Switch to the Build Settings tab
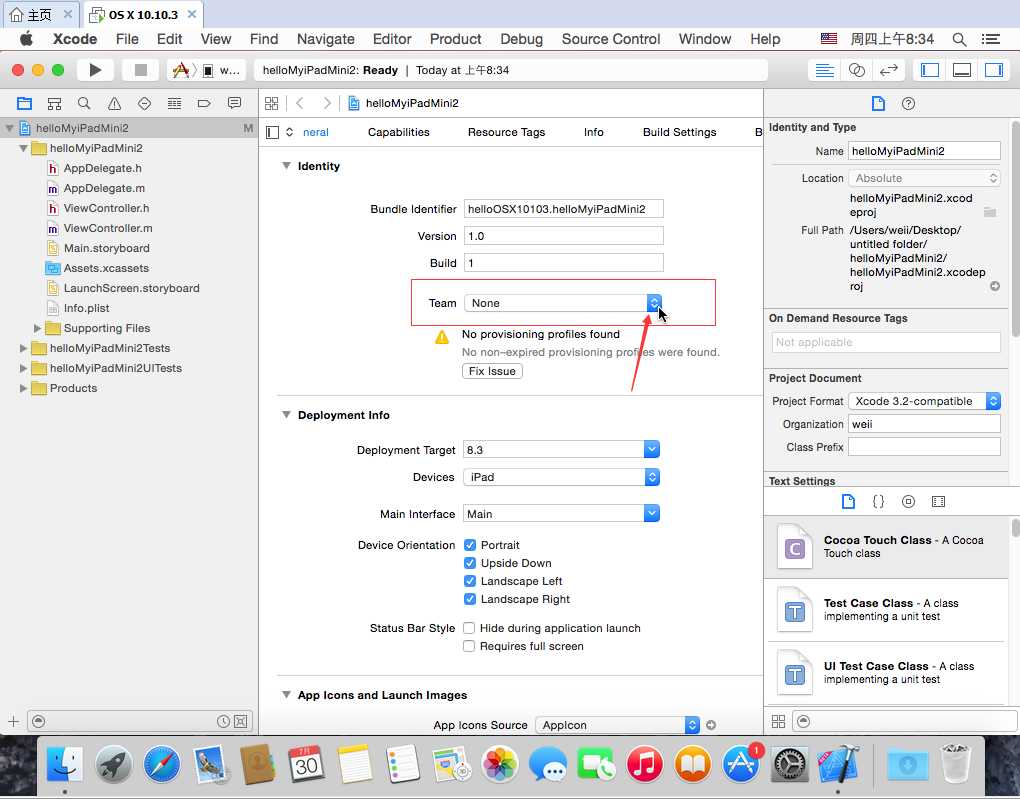 click(679, 132)
